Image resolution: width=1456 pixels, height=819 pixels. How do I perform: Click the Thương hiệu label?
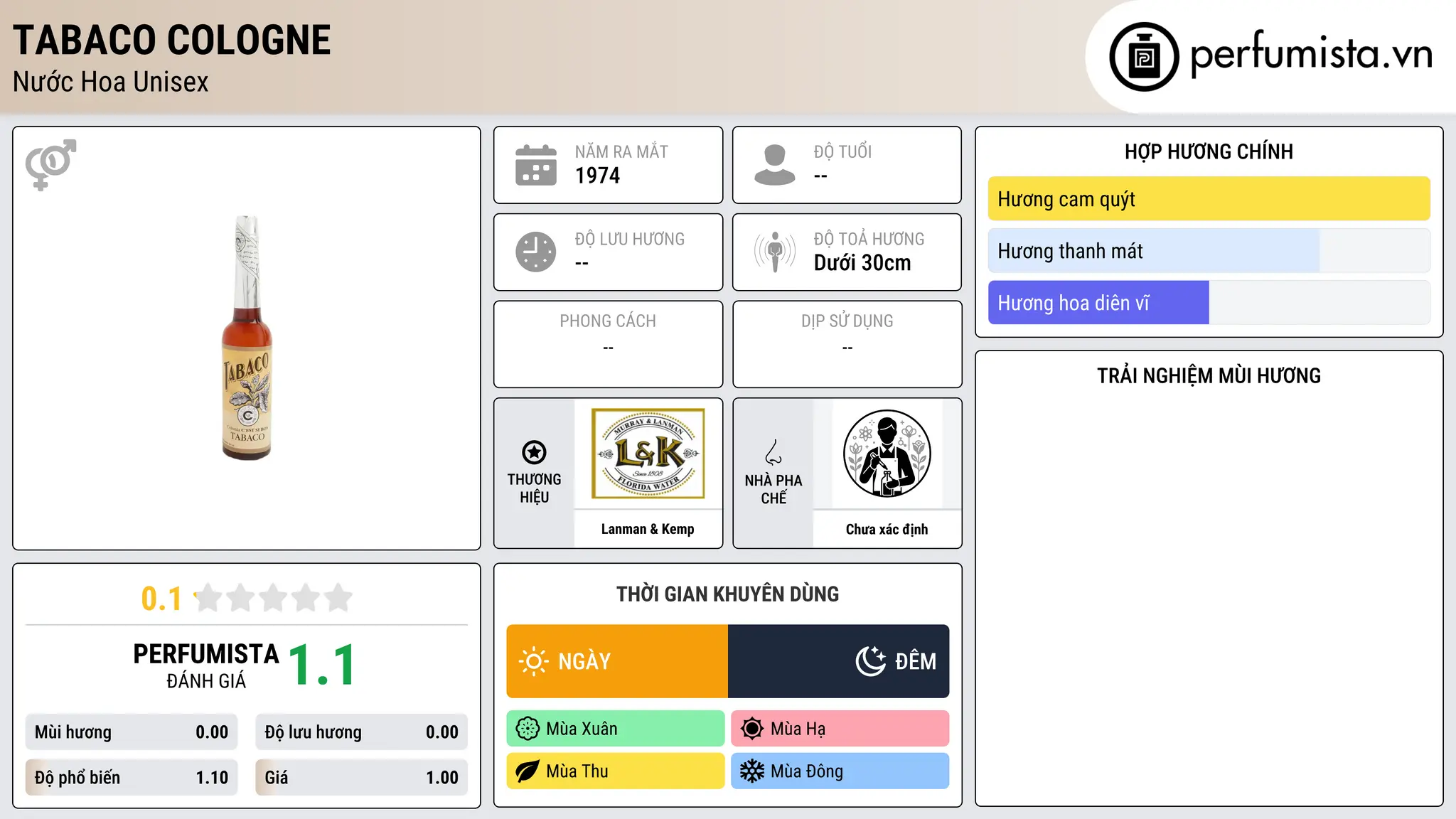tap(534, 488)
